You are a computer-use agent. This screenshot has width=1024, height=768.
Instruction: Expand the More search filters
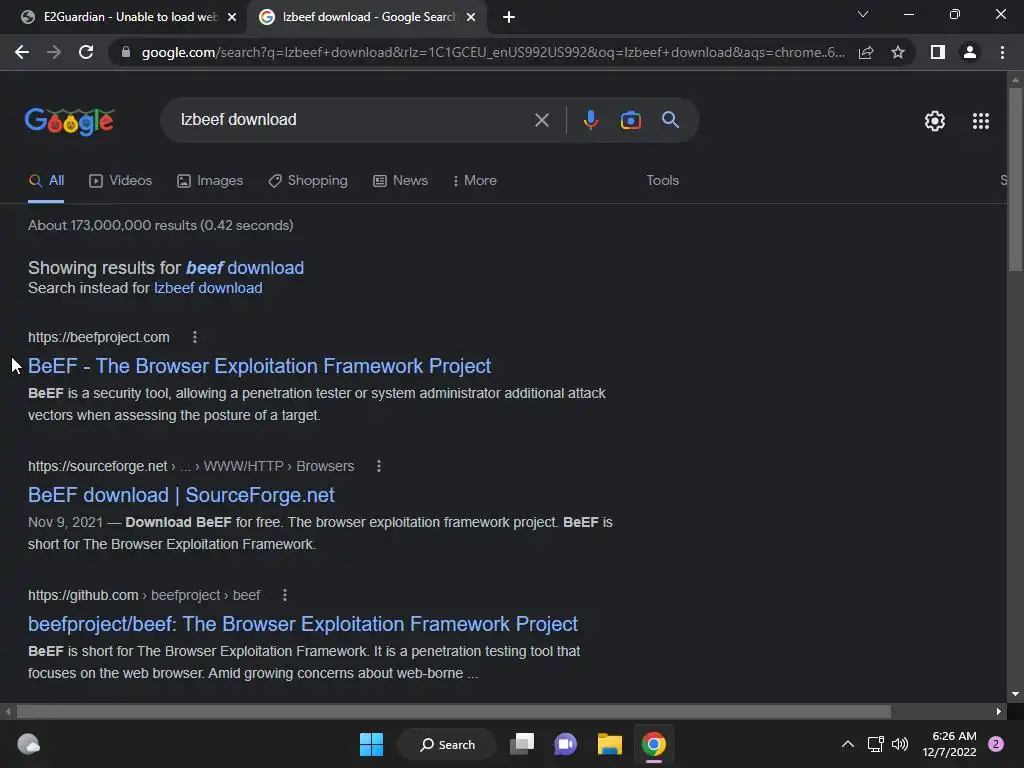click(474, 181)
